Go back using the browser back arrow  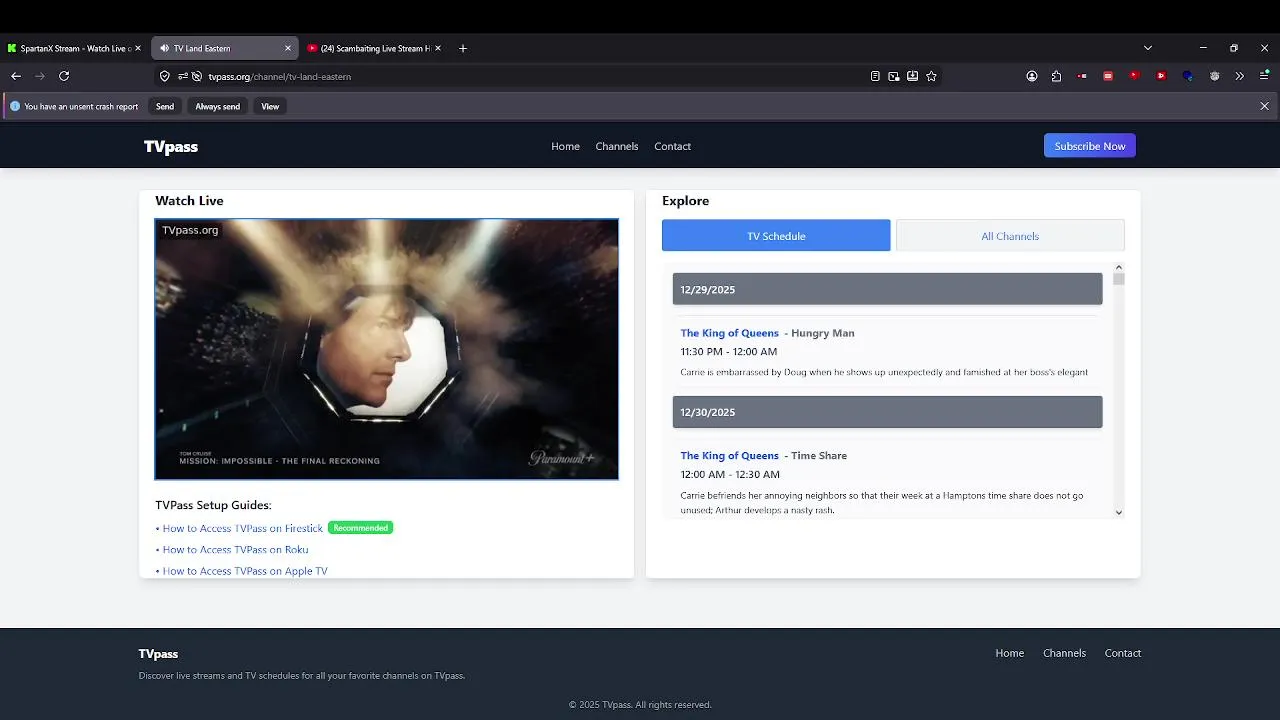click(16, 76)
